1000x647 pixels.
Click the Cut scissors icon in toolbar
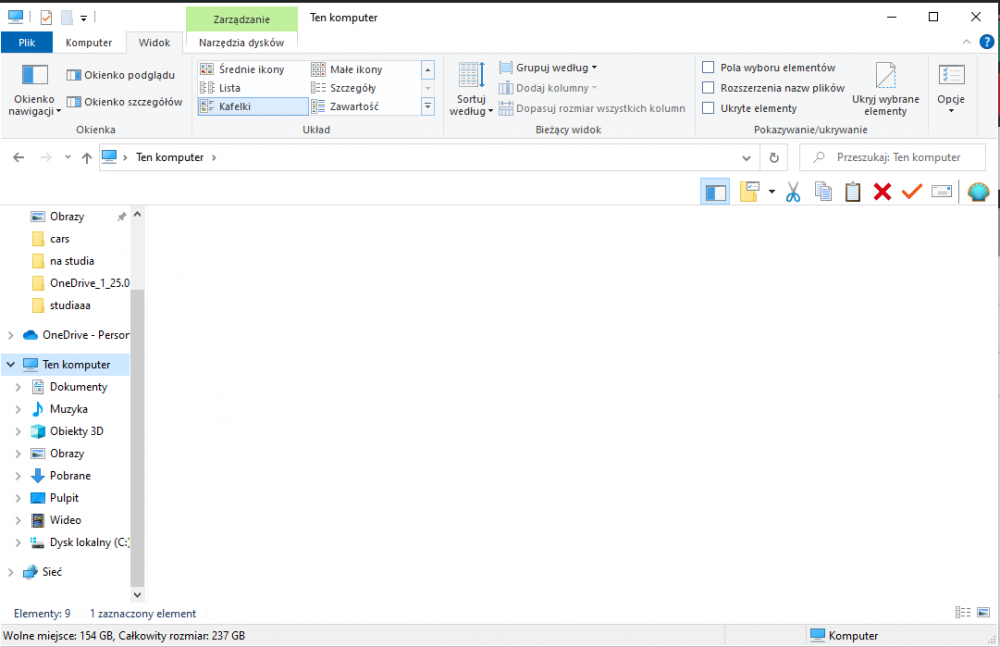point(793,192)
